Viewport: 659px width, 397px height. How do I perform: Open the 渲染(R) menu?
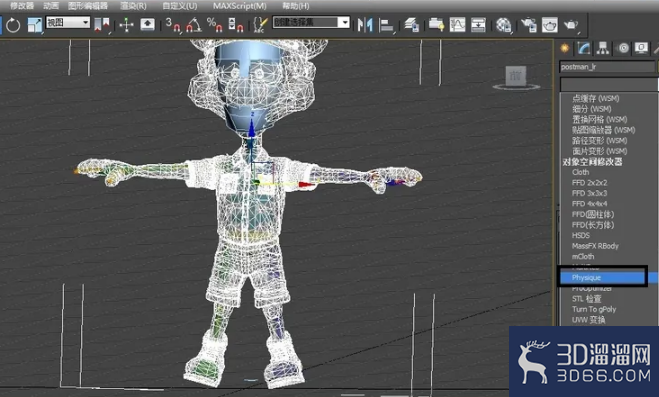pos(133,6)
